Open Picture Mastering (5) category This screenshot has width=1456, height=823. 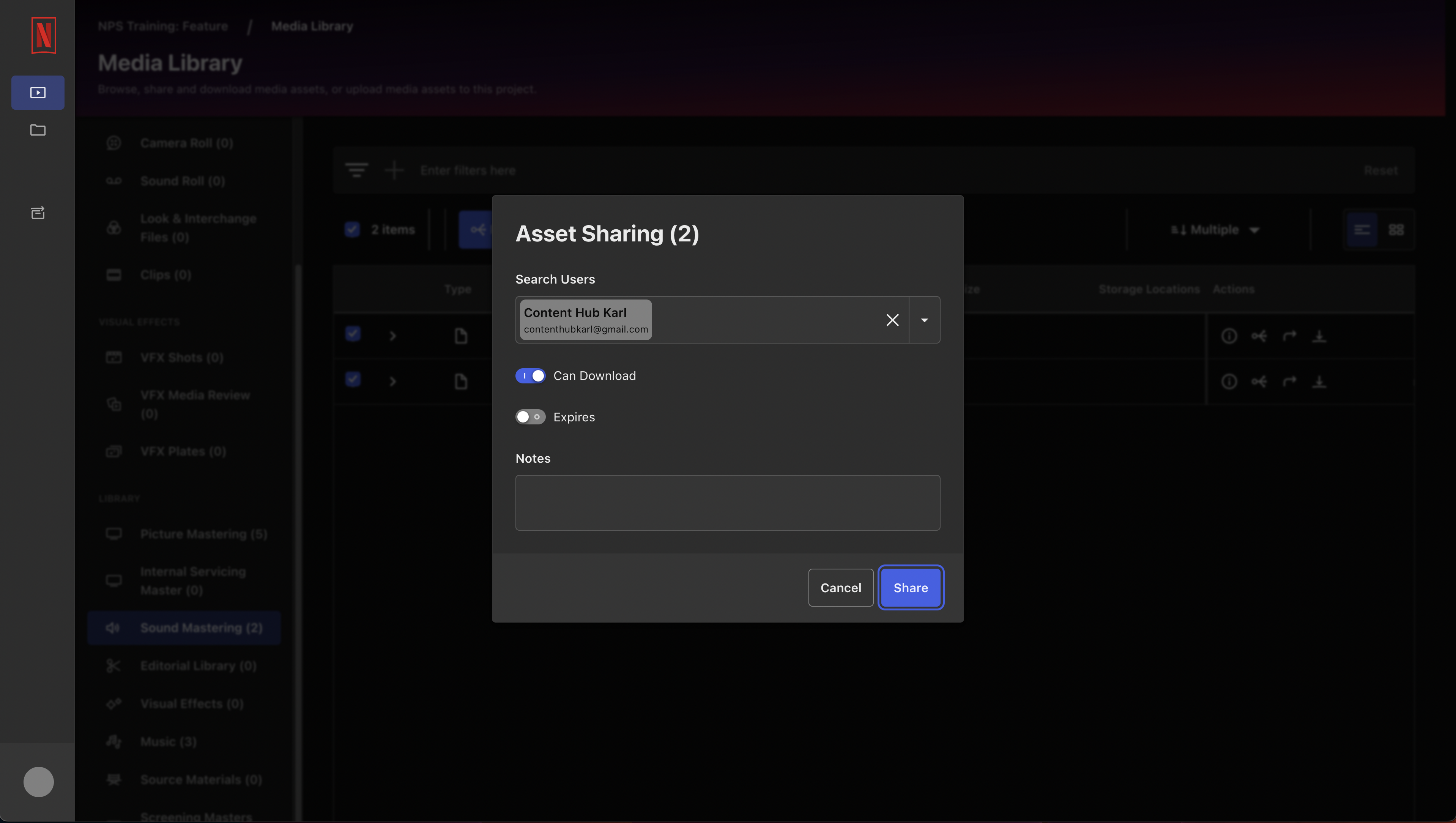[x=186, y=534]
